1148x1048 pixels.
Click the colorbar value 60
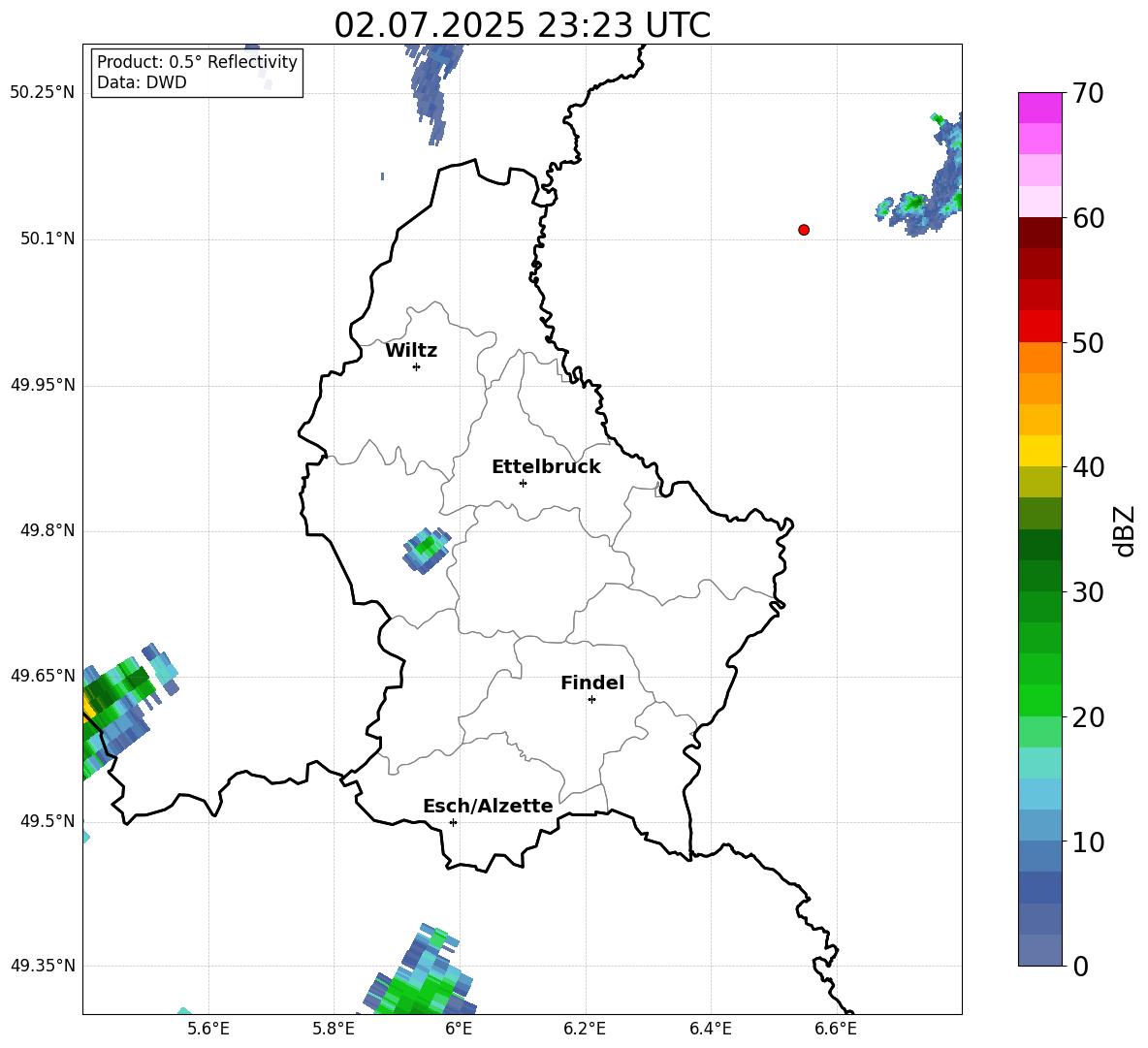(x=1088, y=218)
